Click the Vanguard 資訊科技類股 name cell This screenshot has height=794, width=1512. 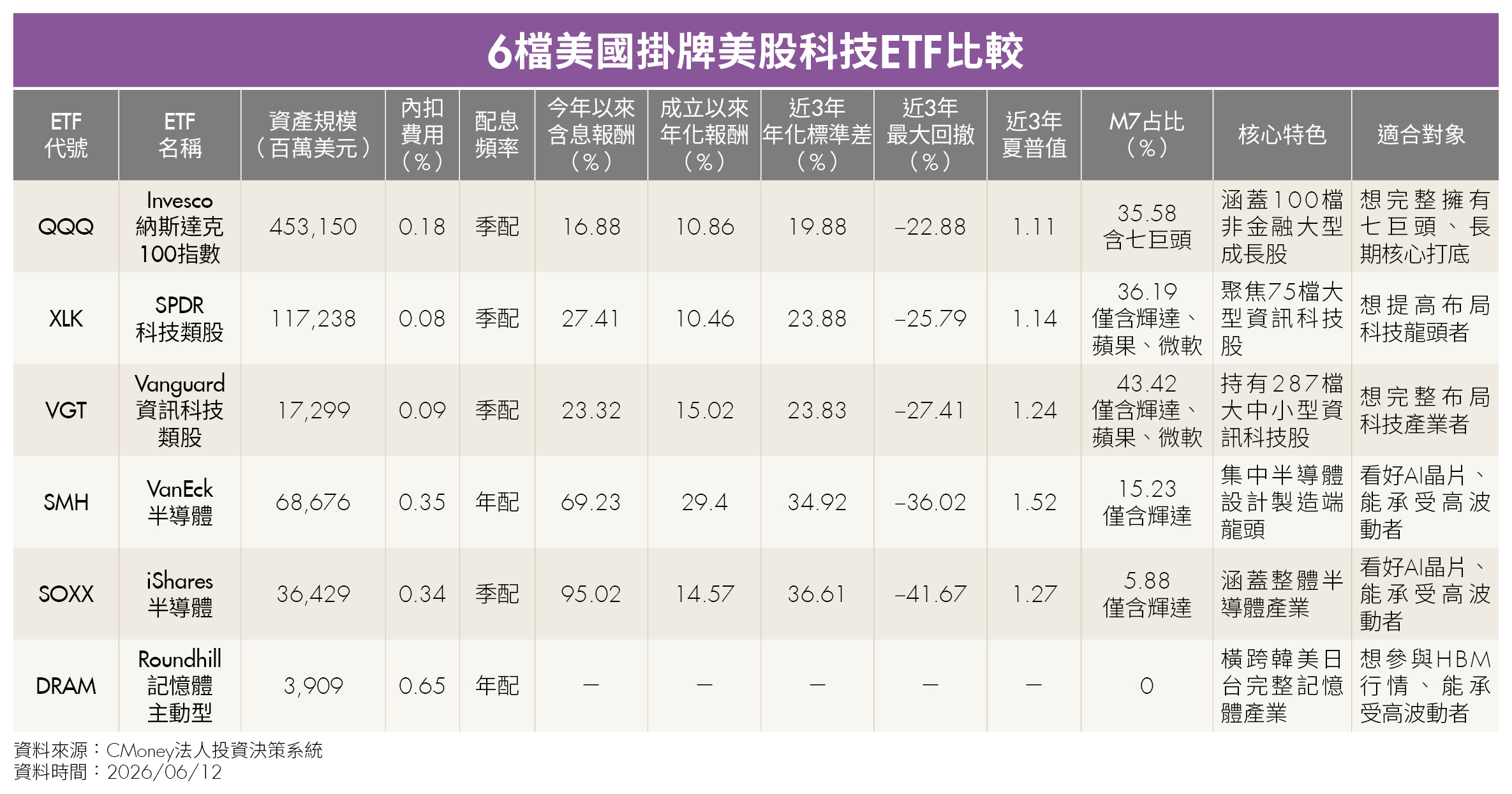tap(179, 410)
